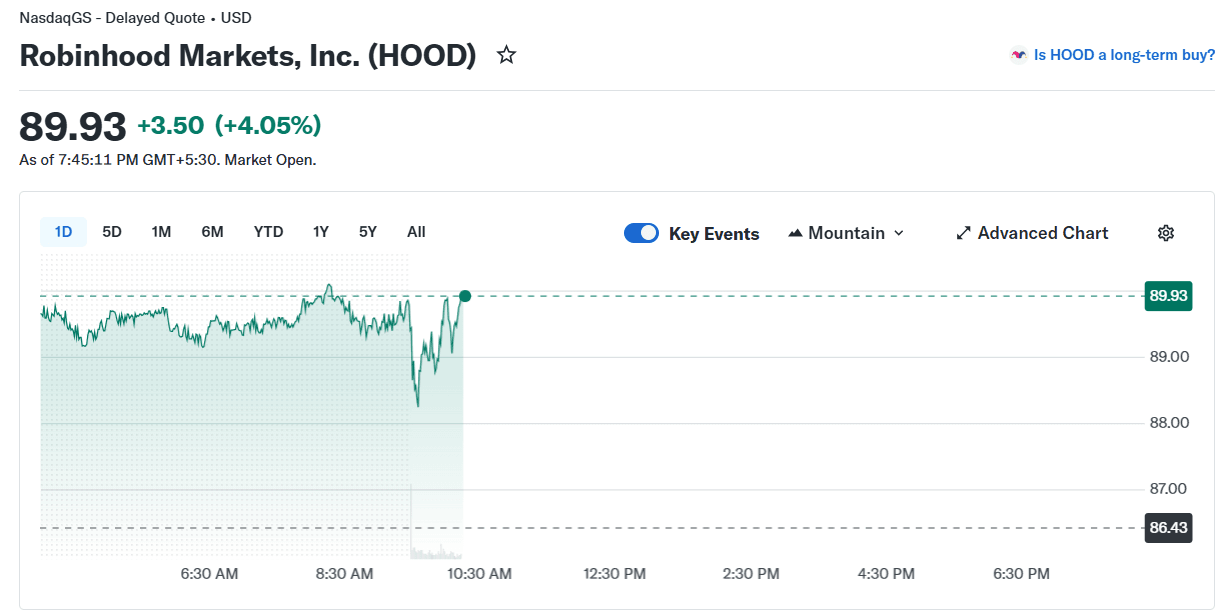Disable the Key Events toggle
The height and width of the screenshot is (612, 1225).
[641, 232]
